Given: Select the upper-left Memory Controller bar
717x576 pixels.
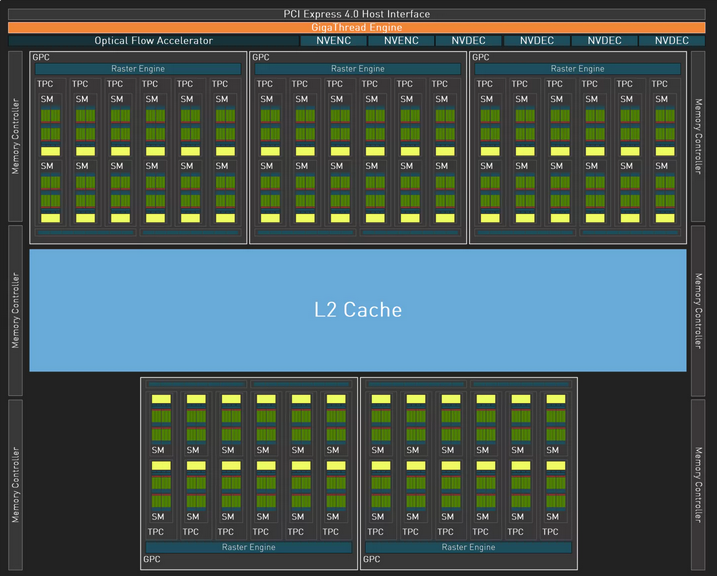Looking at the screenshot, I should point(16,136).
